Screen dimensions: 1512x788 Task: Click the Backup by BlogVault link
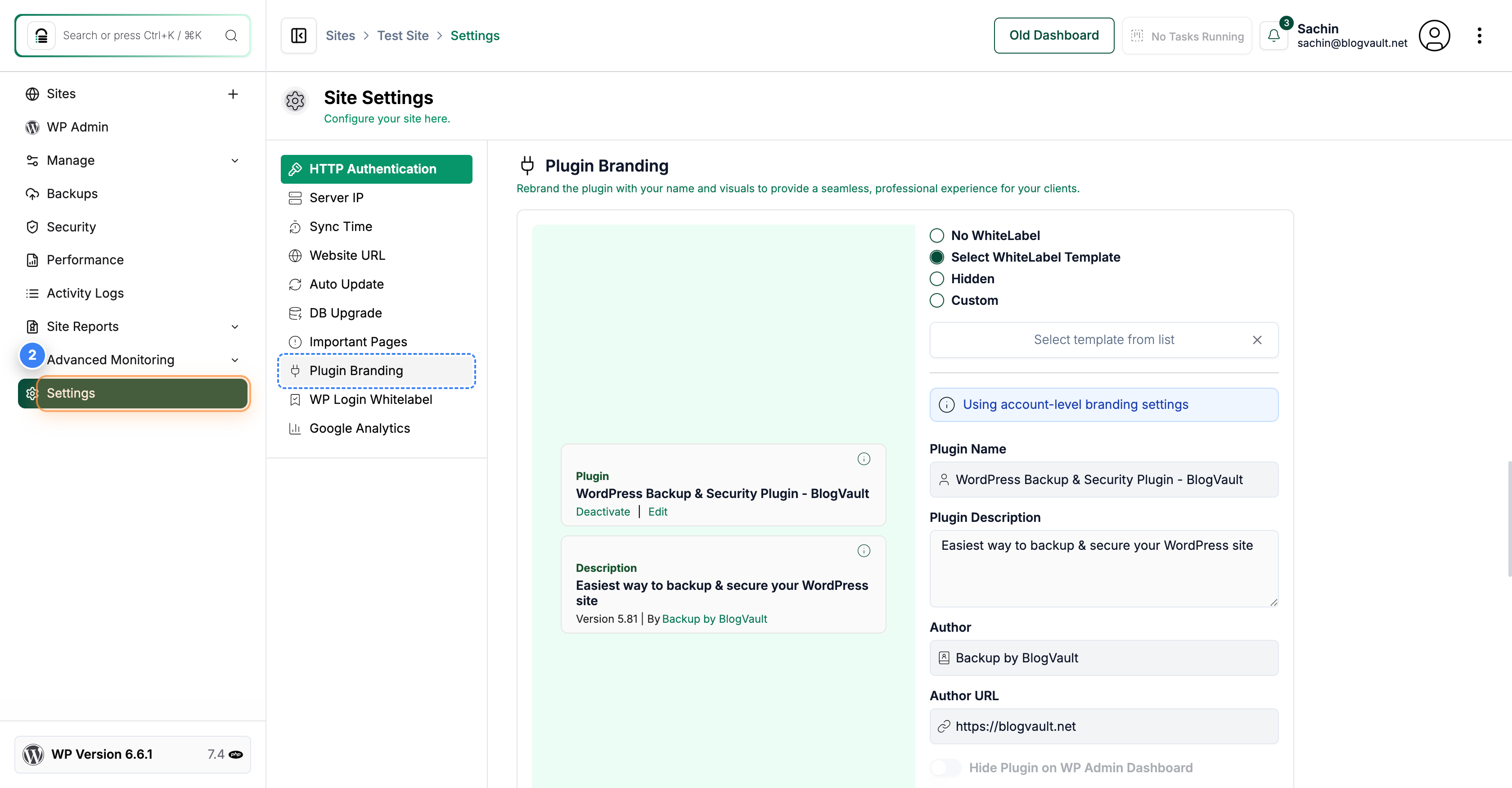714,618
